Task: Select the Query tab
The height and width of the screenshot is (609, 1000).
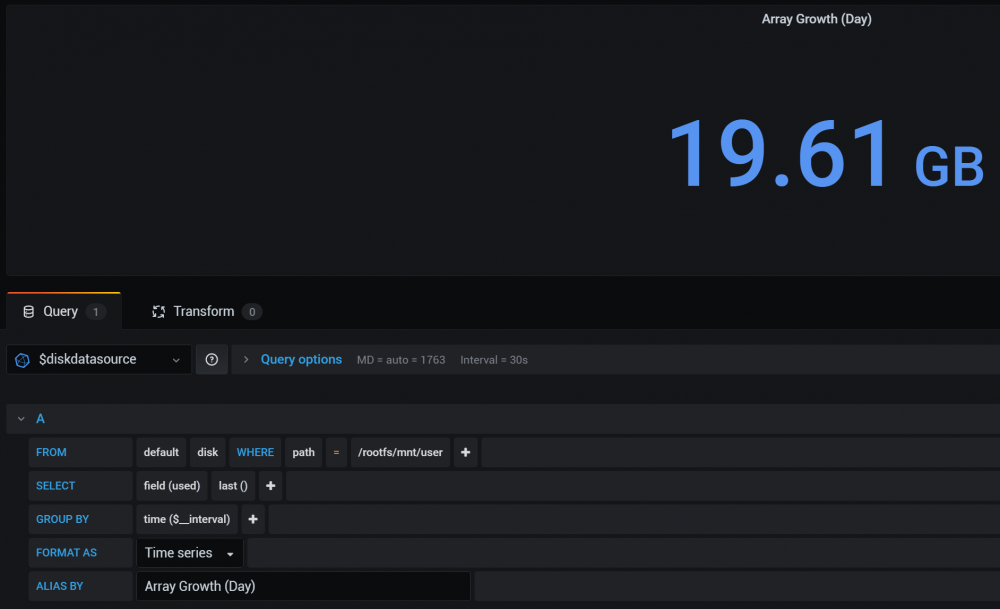Action: 64,312
